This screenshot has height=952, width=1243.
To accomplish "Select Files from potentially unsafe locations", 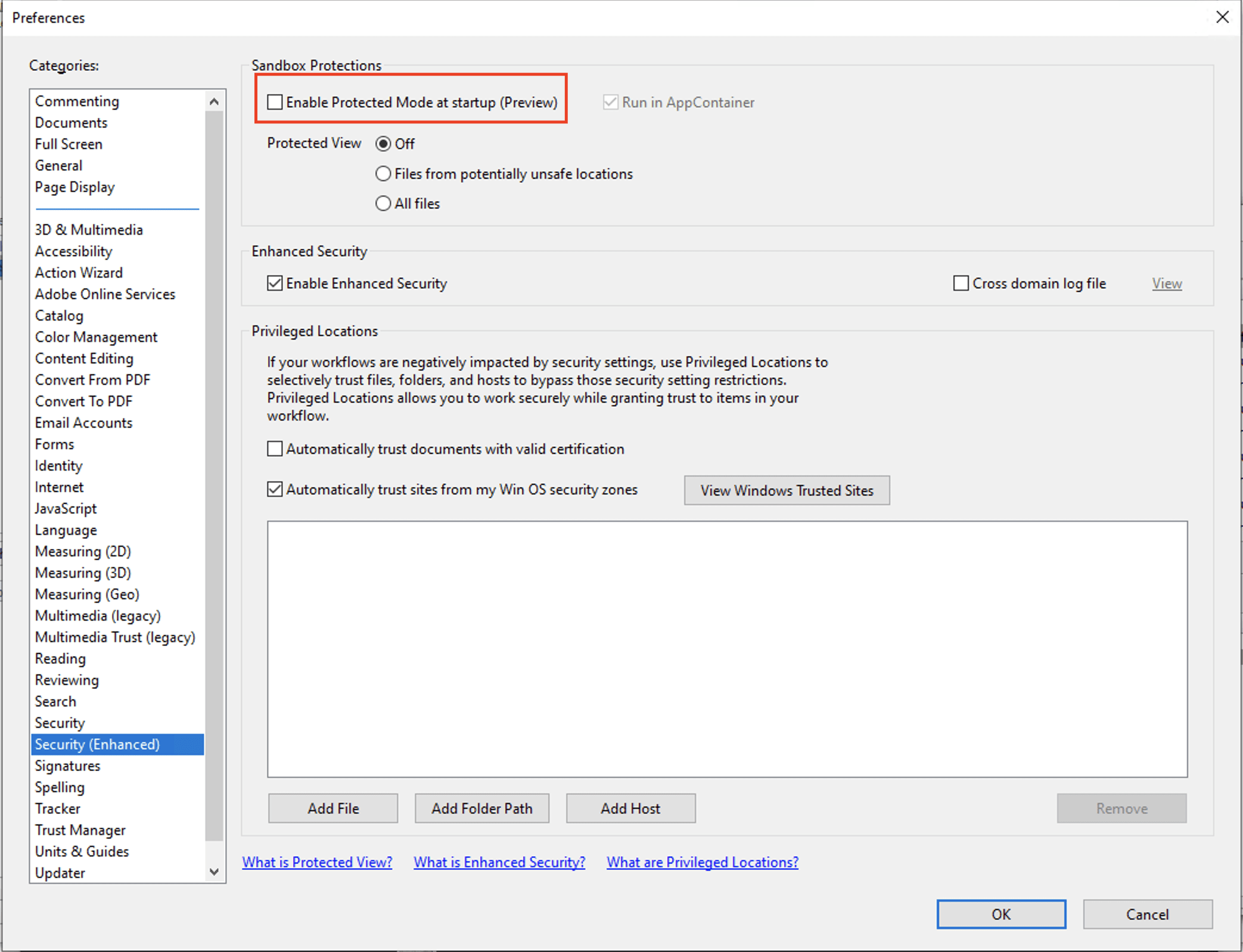I will (383, 173).
